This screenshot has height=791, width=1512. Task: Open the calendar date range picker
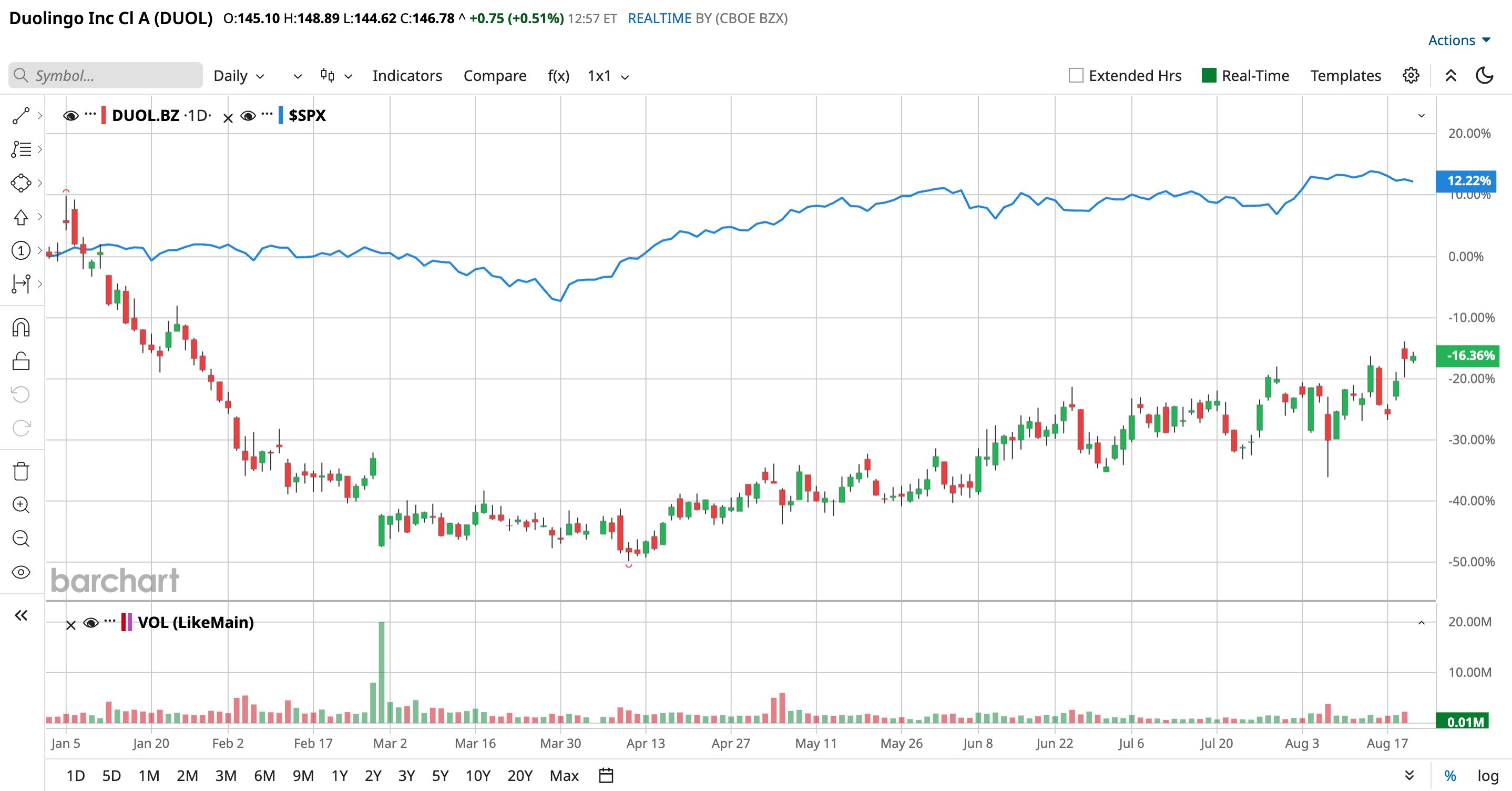coord(606,776)
